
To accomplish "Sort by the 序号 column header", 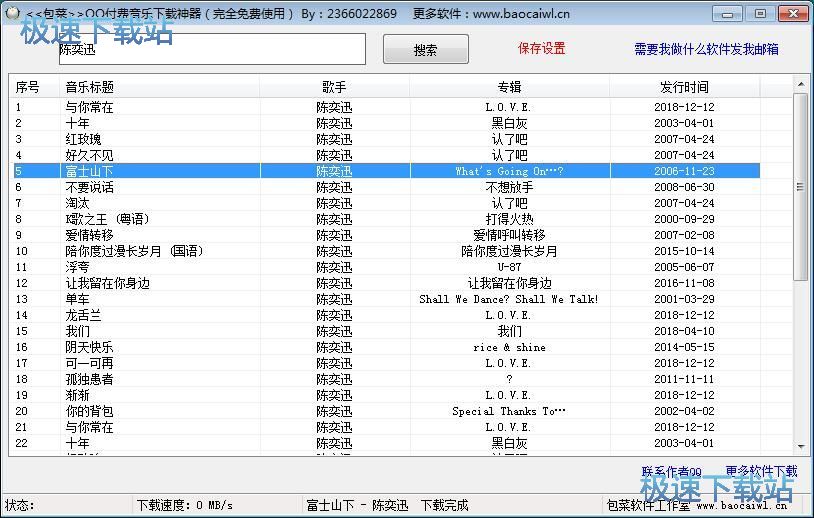I will (x=36, y=87).
